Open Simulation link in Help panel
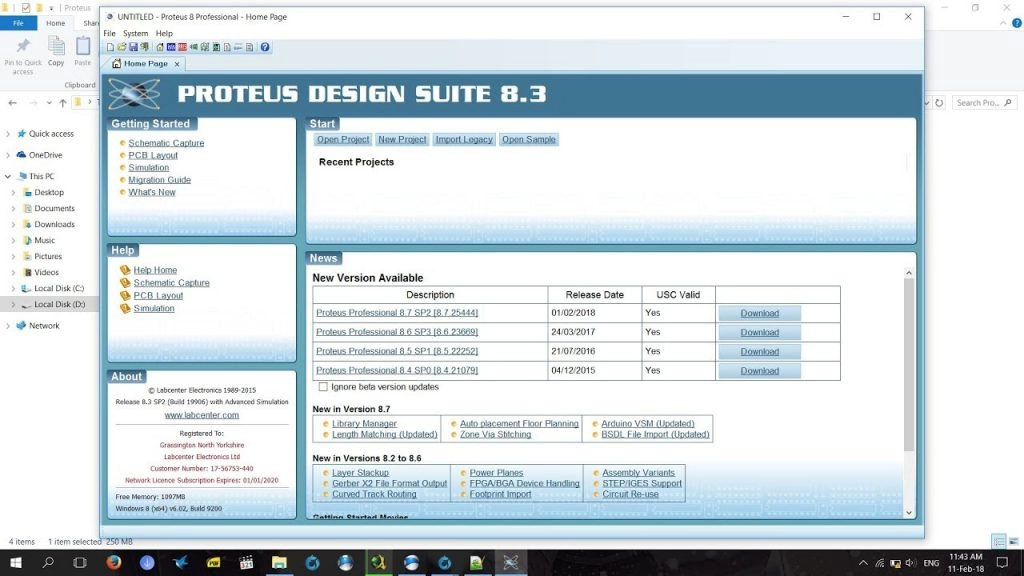Screen dimensions: 1024x576 point(153,308)
